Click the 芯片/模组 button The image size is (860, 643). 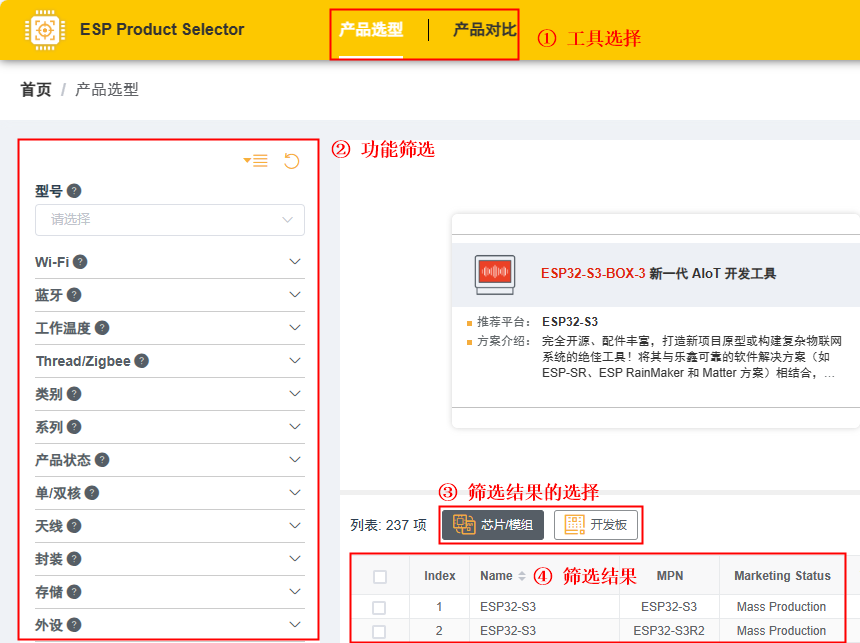(x=493, y=525)
